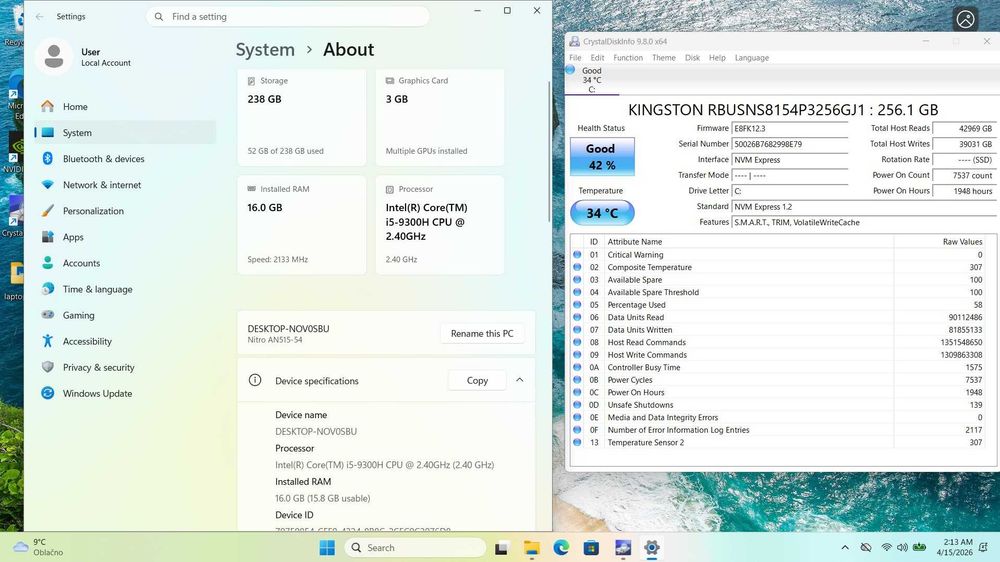Viewport: 1000px width, 562px height.
Task: Click the status dot for Composite Temperature
Action: click(577, 267)
